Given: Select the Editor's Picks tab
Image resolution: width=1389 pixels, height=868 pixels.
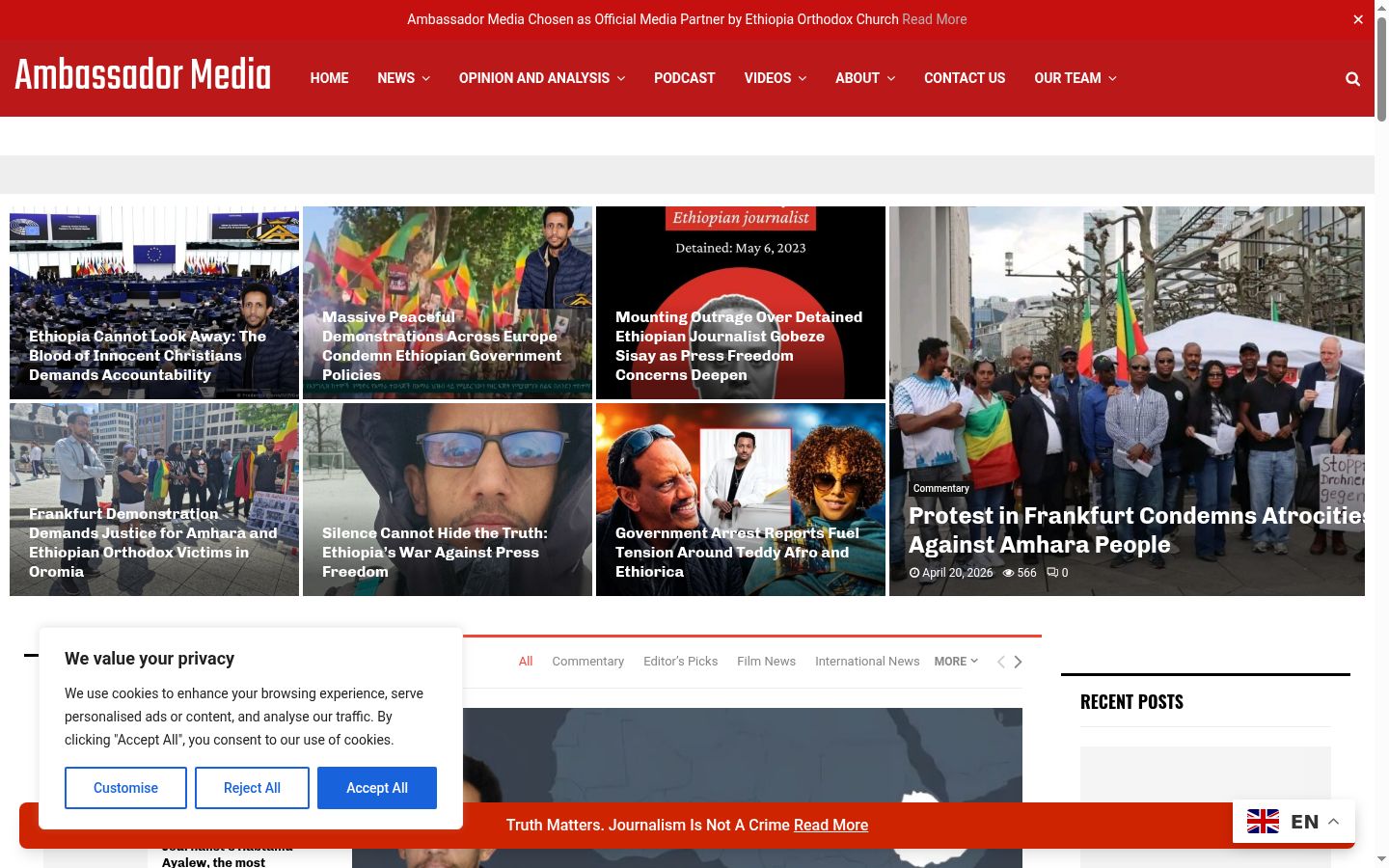Looking at the screenshot, I should (681, 662).
